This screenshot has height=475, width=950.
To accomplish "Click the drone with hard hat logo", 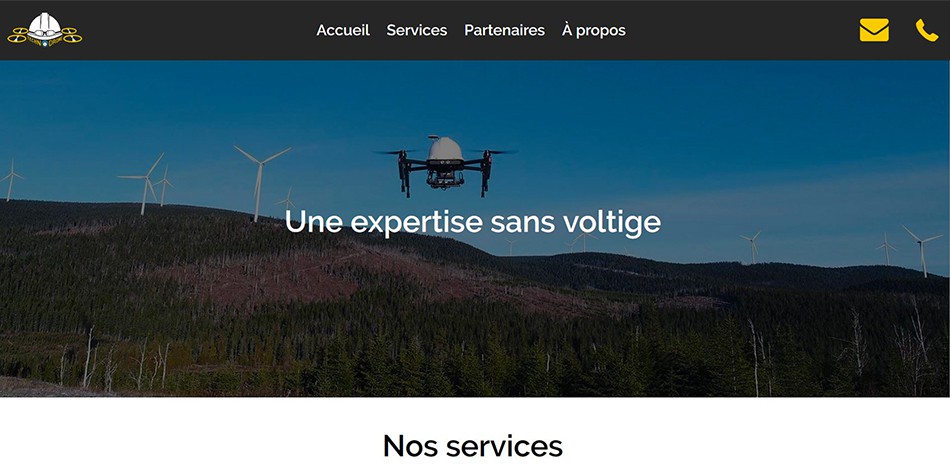I will pos(45,30).
